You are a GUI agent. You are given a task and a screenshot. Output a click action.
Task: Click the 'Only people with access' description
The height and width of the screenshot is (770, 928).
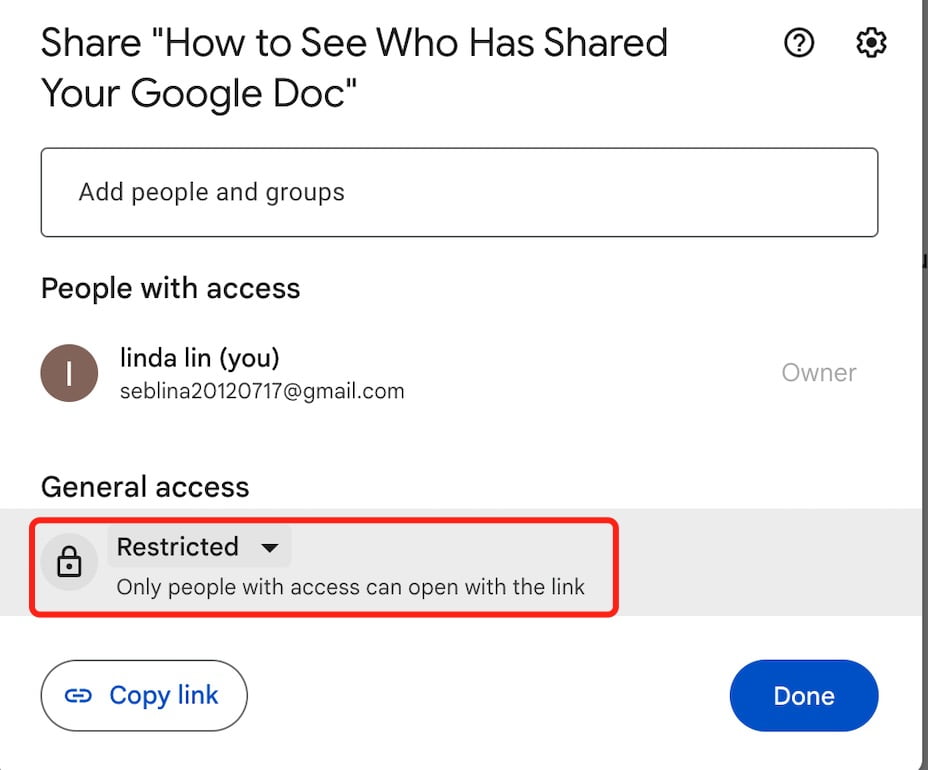350,587
